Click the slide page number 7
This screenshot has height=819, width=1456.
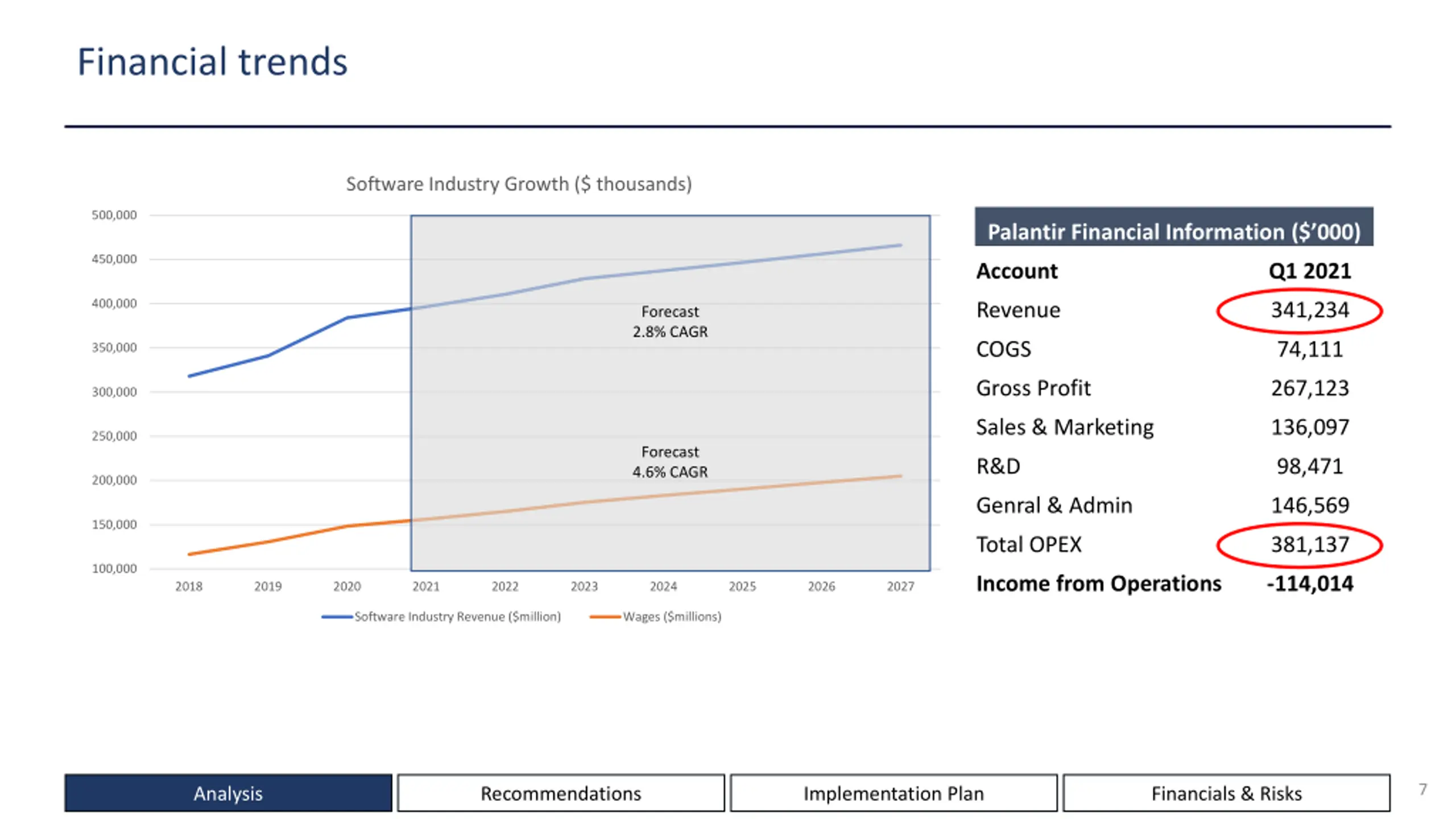point(1422,789)
